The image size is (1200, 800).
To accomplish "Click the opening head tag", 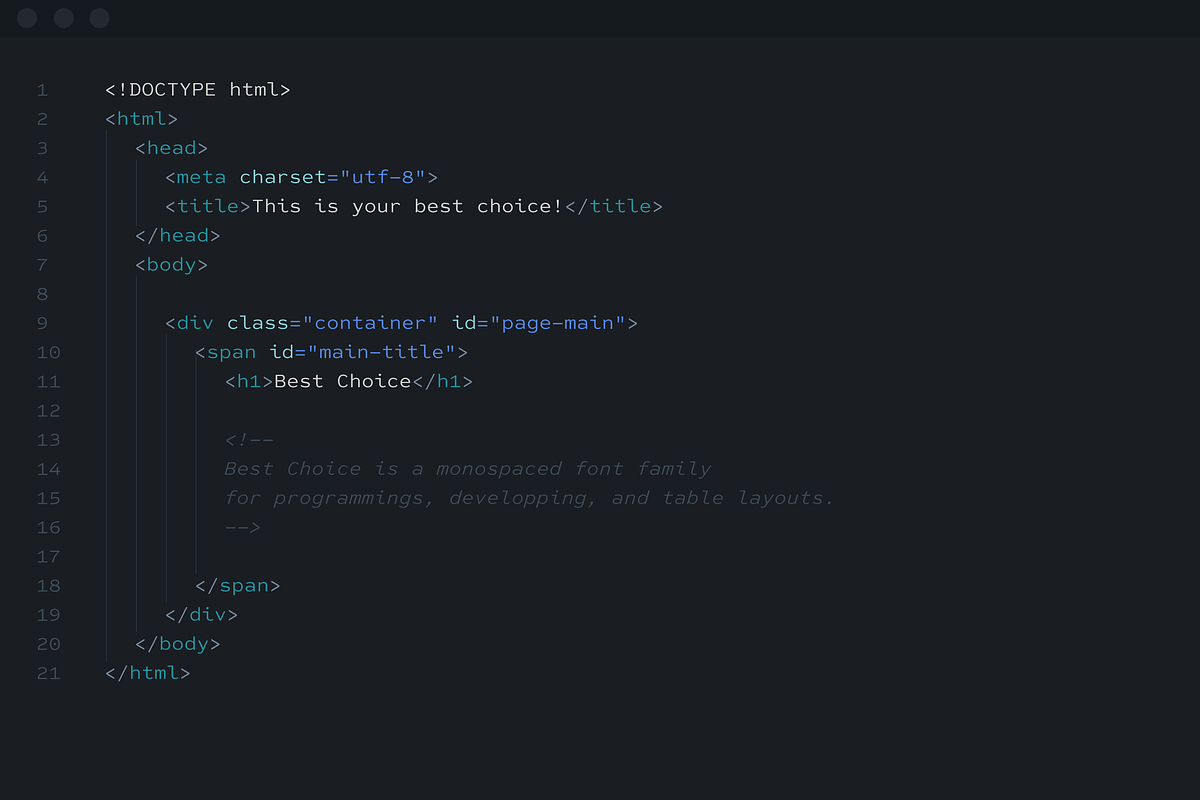I will tap(172, 148).
